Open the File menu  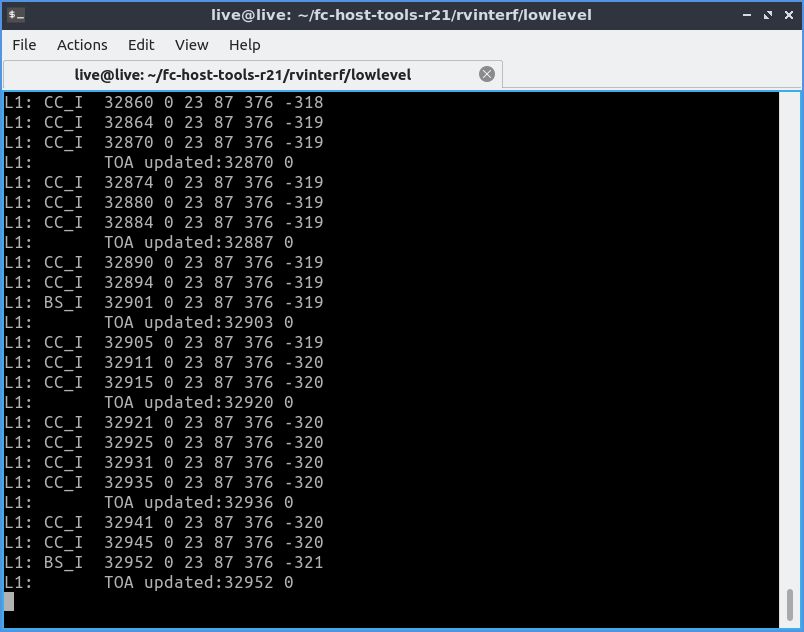[x=24, y=45]
